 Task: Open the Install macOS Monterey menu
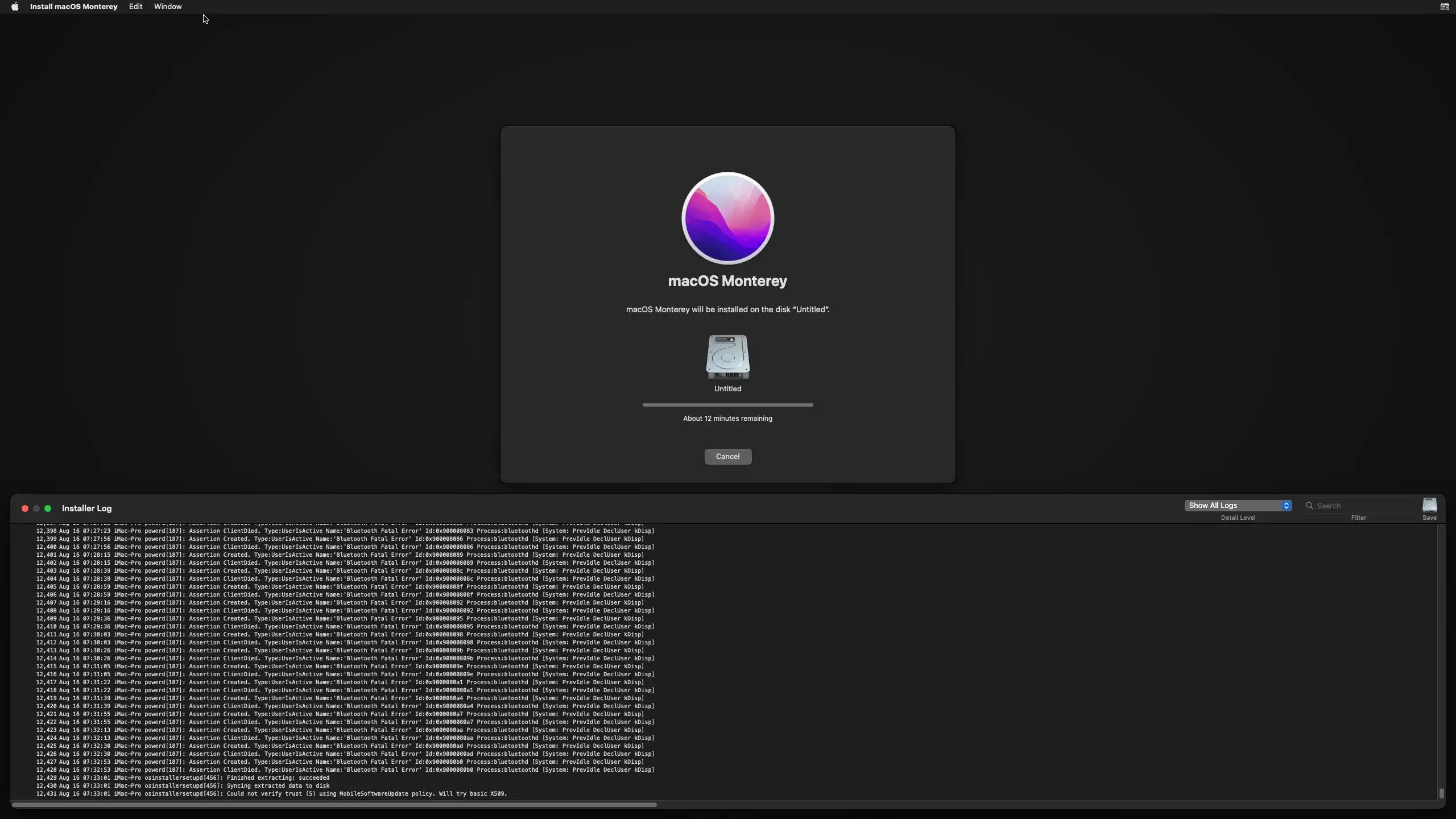[73, 7]
